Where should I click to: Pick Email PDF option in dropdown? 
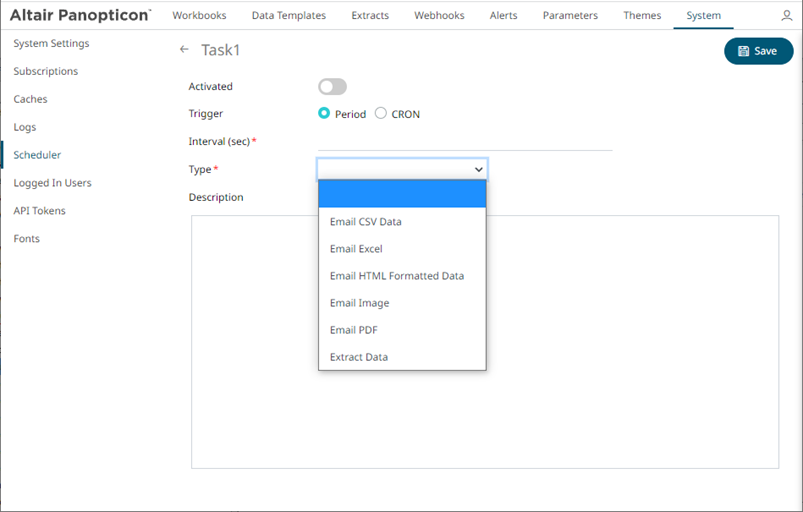354,330
